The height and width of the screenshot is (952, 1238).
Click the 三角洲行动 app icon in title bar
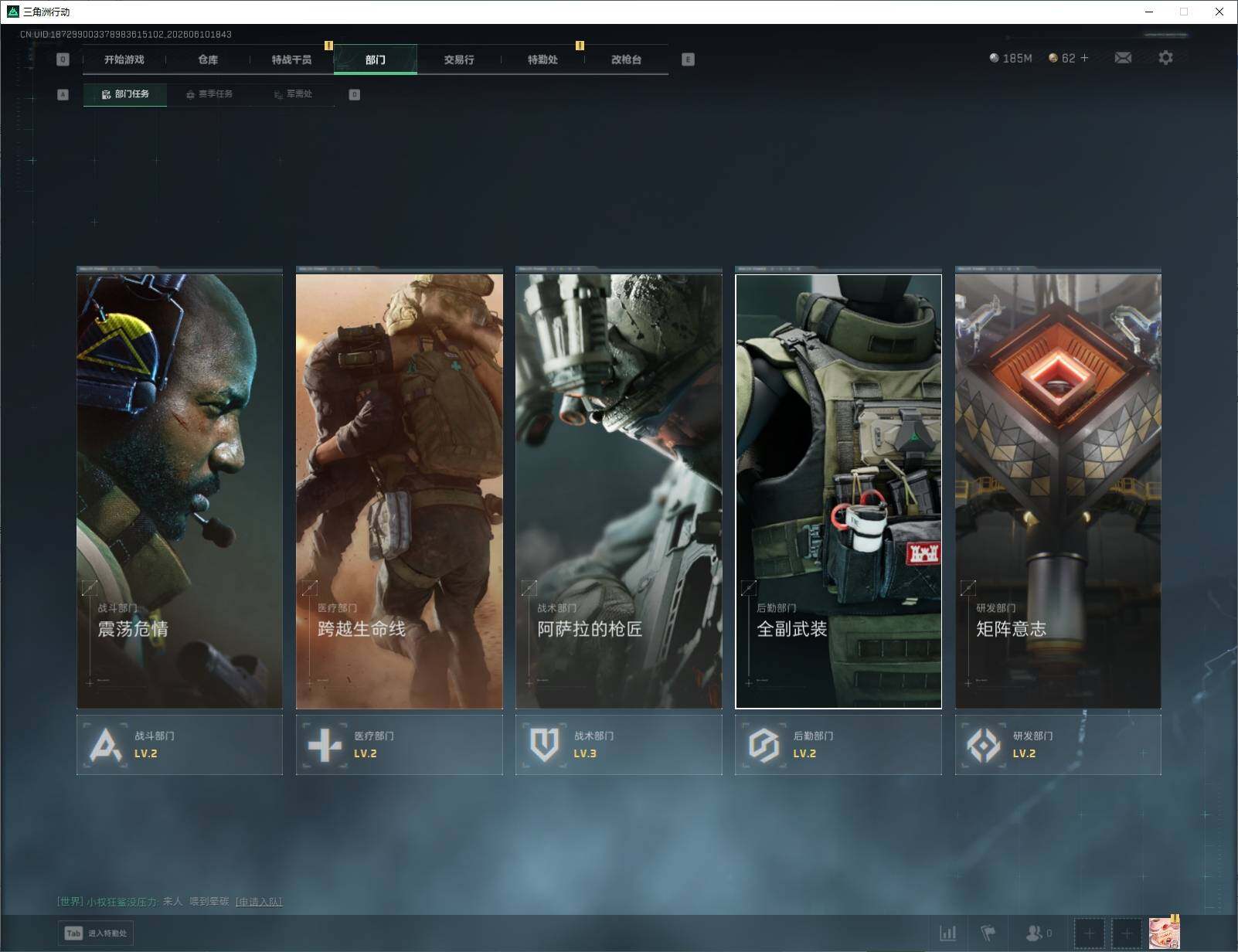tap(12, 12)
